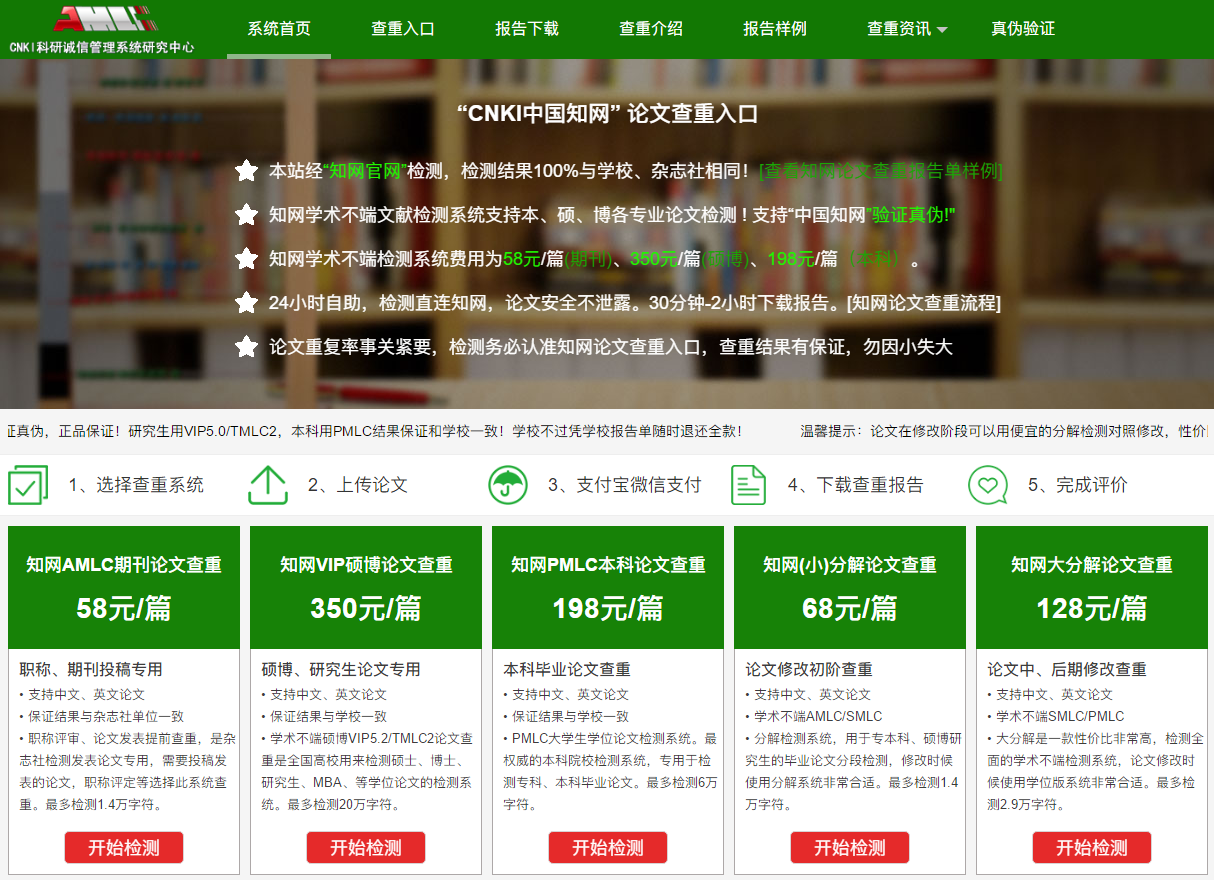
Task: Click the umbrella icon for 支付宝微信支付
Action: tap(508, 485)
